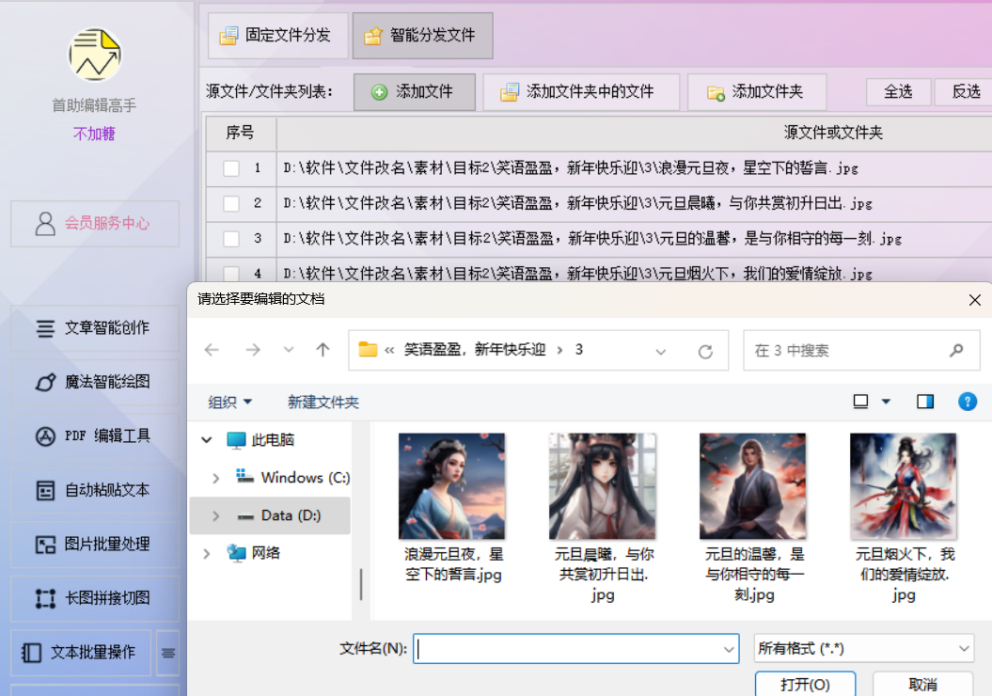This screenshot has height=696, width=992.
Task: Click 反选 button
Action: 964,92
